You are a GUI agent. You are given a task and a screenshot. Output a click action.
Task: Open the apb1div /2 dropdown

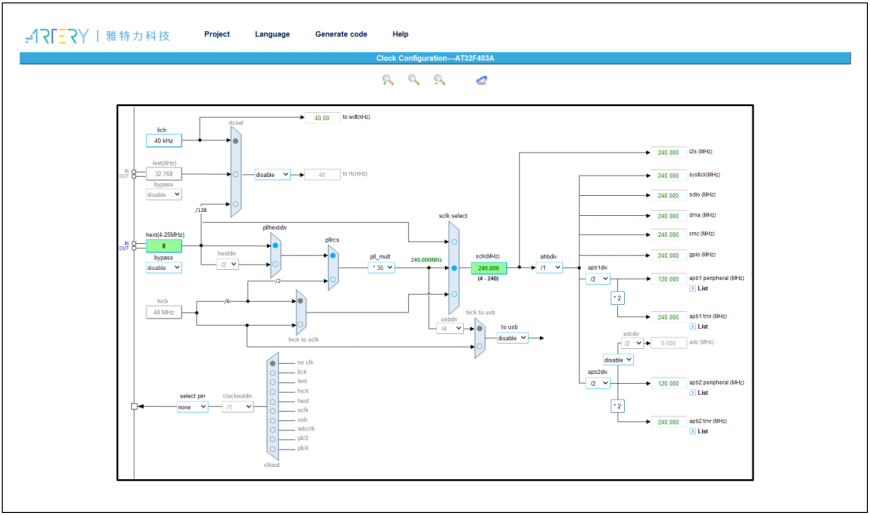pos(598,279)
